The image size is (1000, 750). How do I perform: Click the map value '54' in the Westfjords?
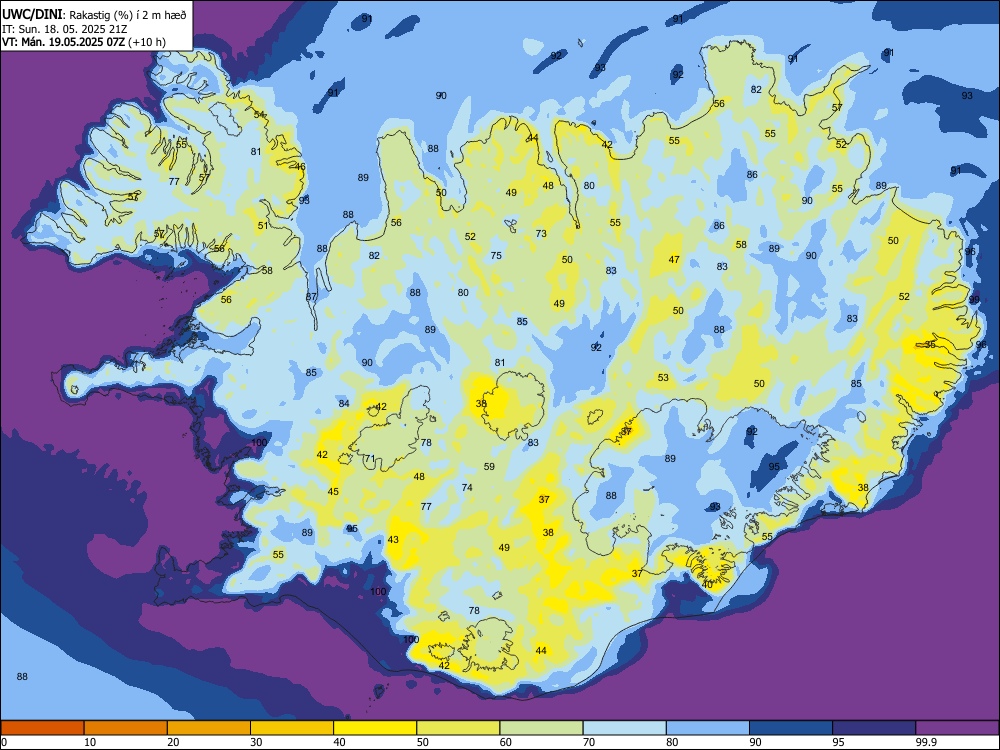coord(259,114)
